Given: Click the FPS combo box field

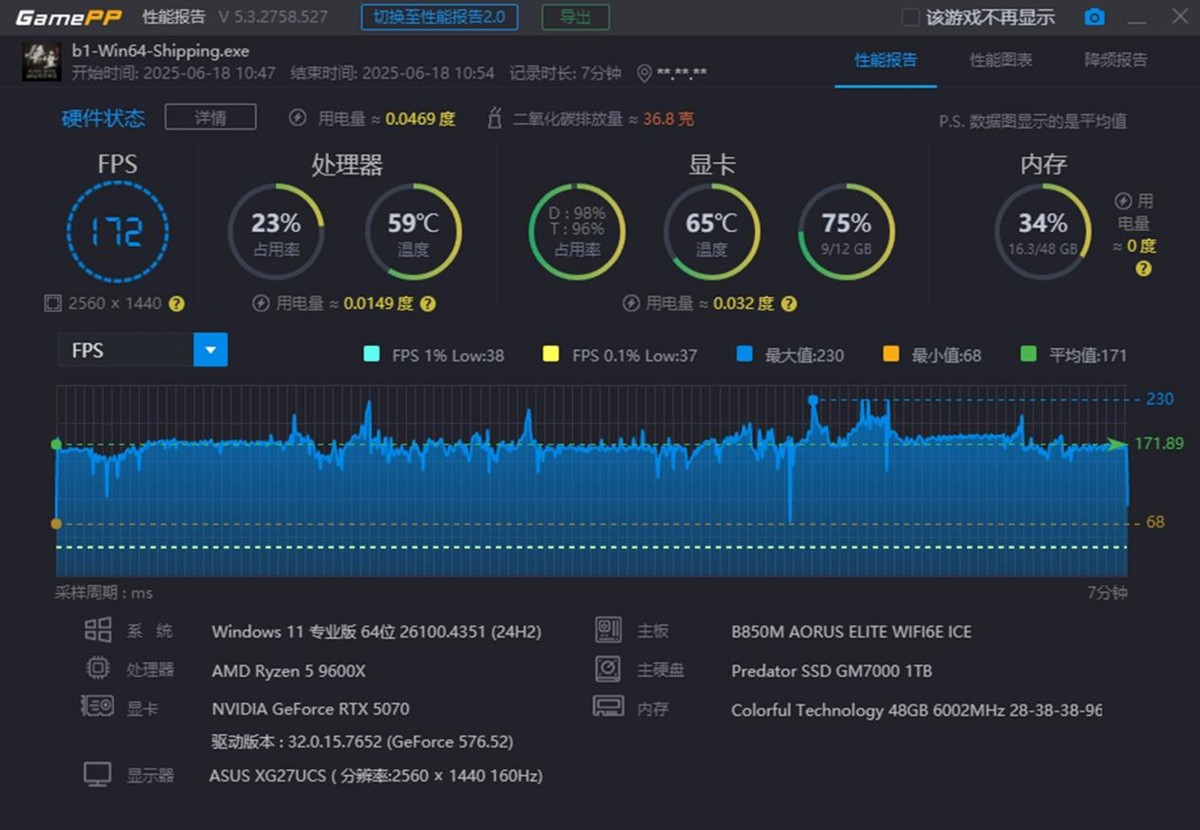Looking at the screenshot, I should 142,350.
